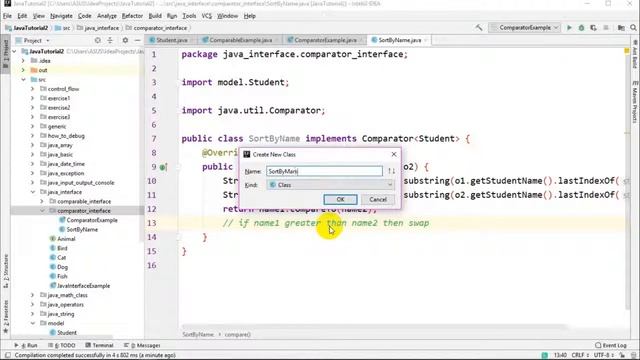The height and width of the screenshot is (360, 640).
Task: Open the File menu
Action: pos(7,16)
